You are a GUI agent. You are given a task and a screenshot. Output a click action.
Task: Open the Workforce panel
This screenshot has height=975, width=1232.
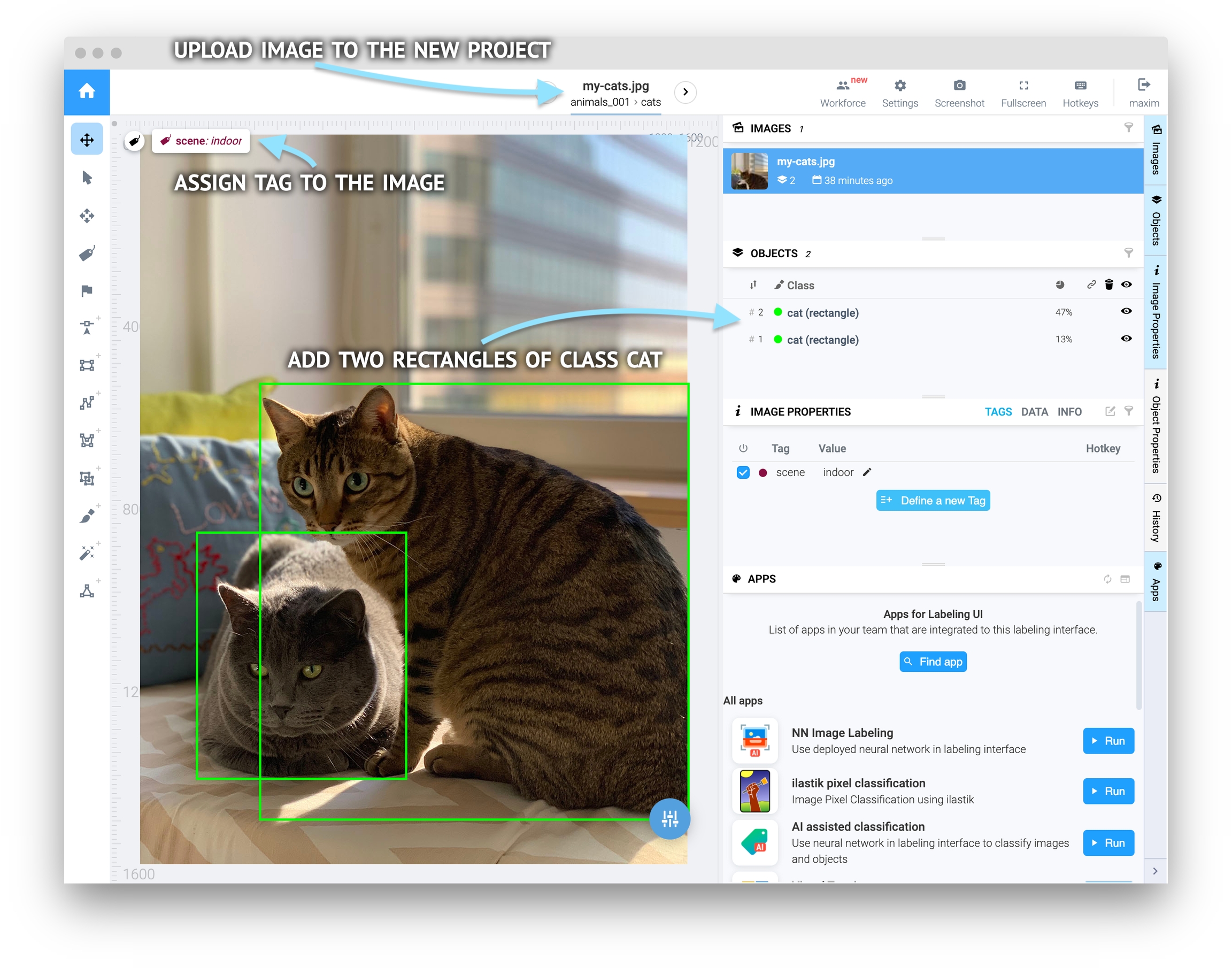click(x=842, y=93)
